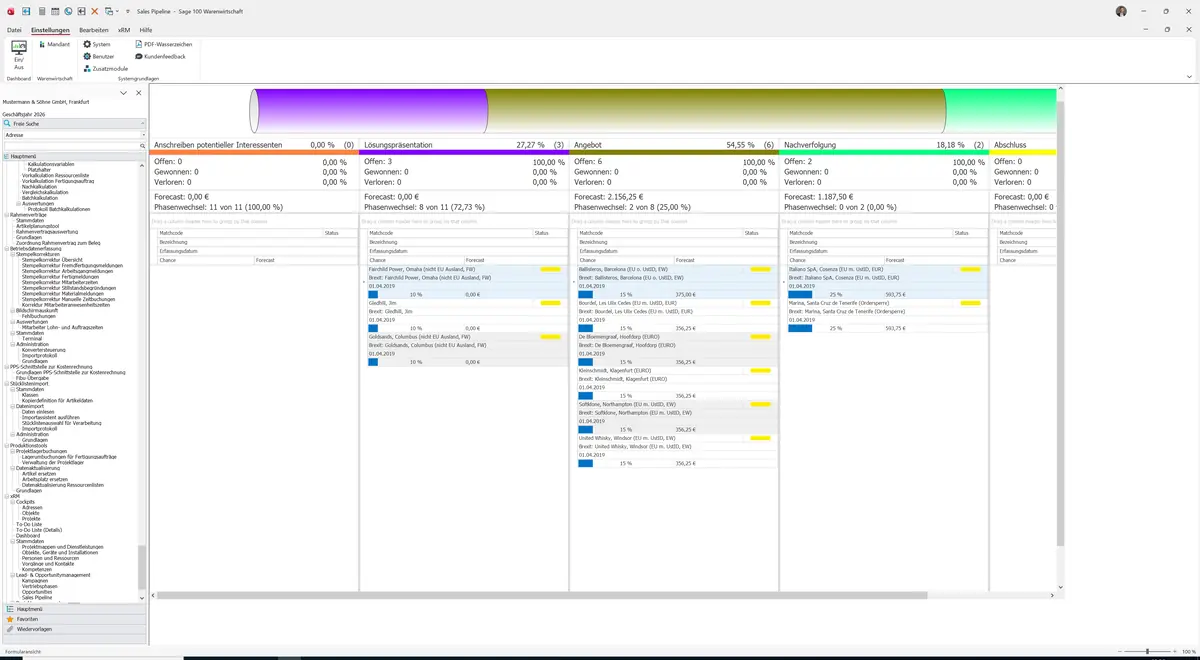Select Importassistent ausführen tree entry
Screen dimensions: 1200x660
50,416
